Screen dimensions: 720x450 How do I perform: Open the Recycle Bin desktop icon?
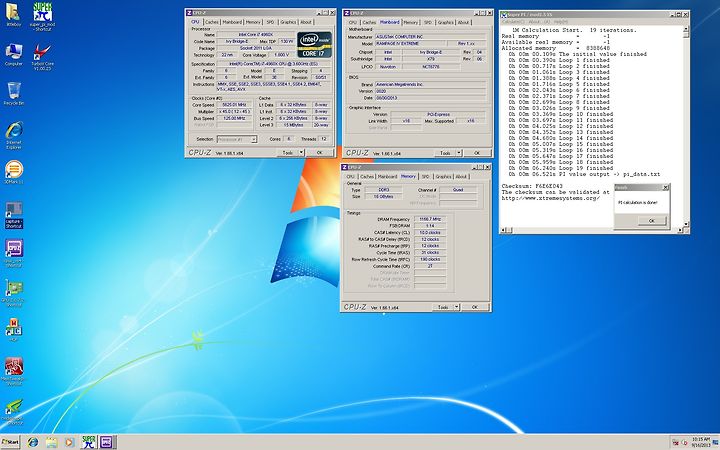[13, 94]
